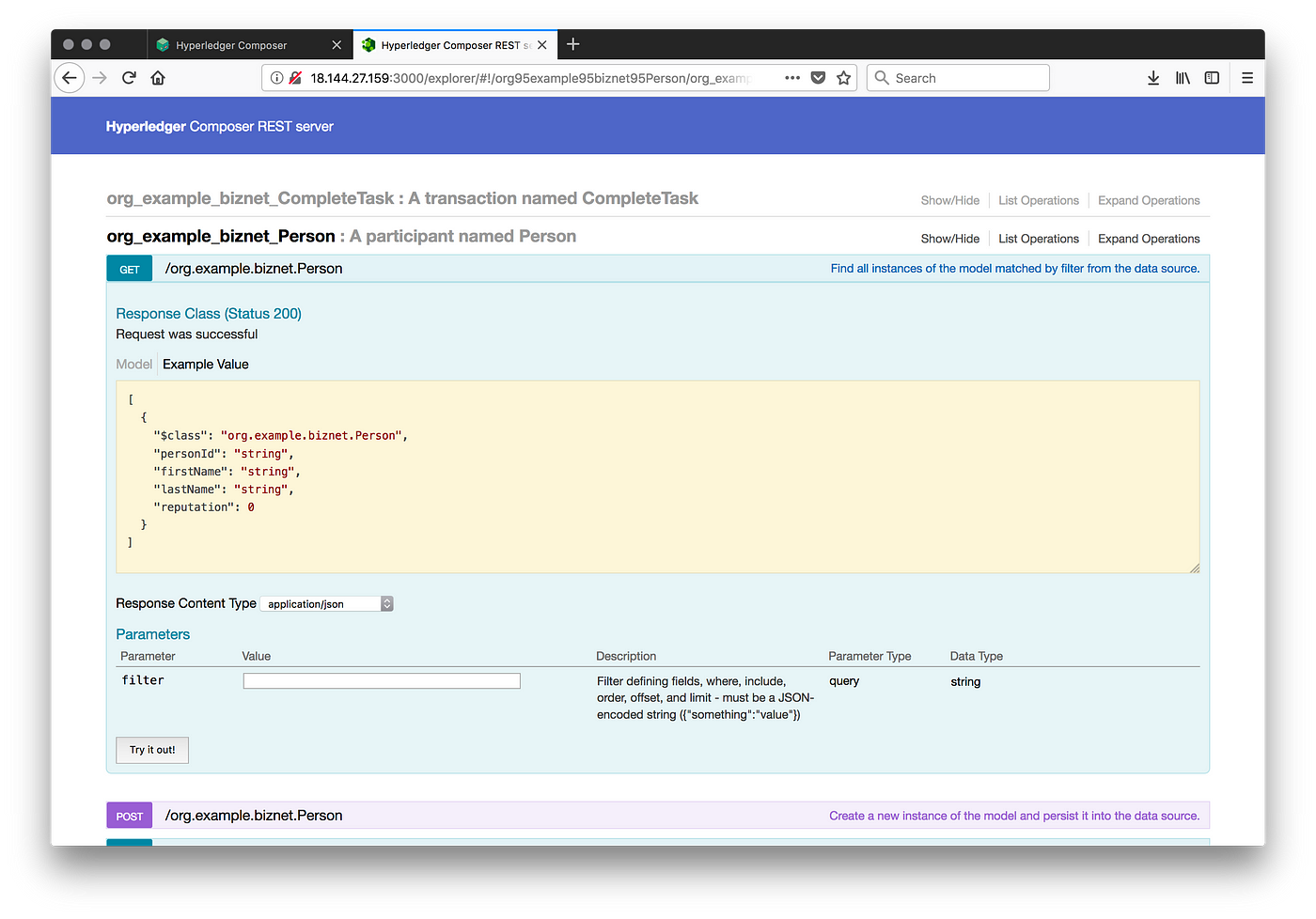Click the browser forward arrow

(x=100, y=78)
